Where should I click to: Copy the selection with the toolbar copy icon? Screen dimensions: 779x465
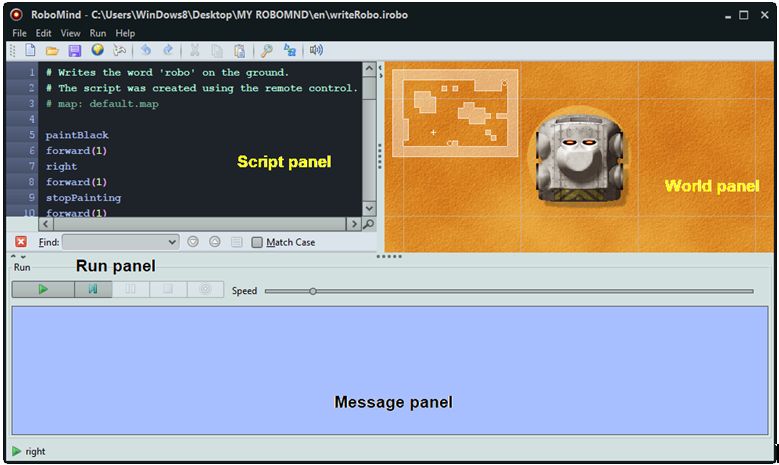click(217, 50)
